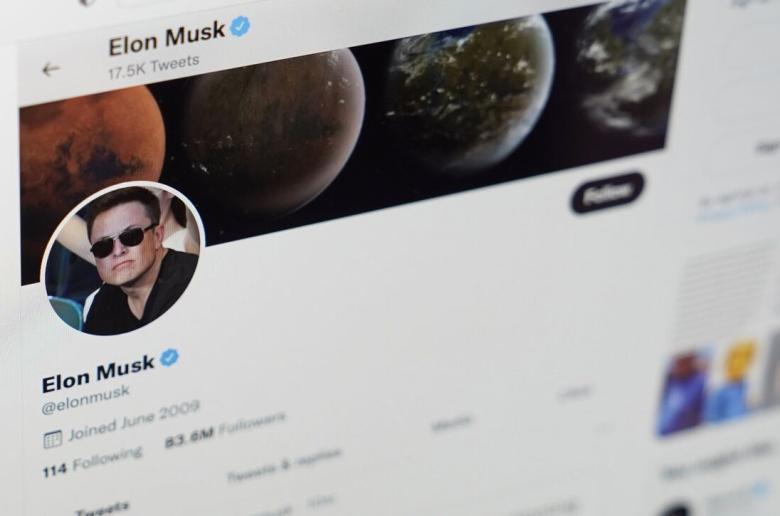Open the 114 Following list

click(x=93, y=462)
